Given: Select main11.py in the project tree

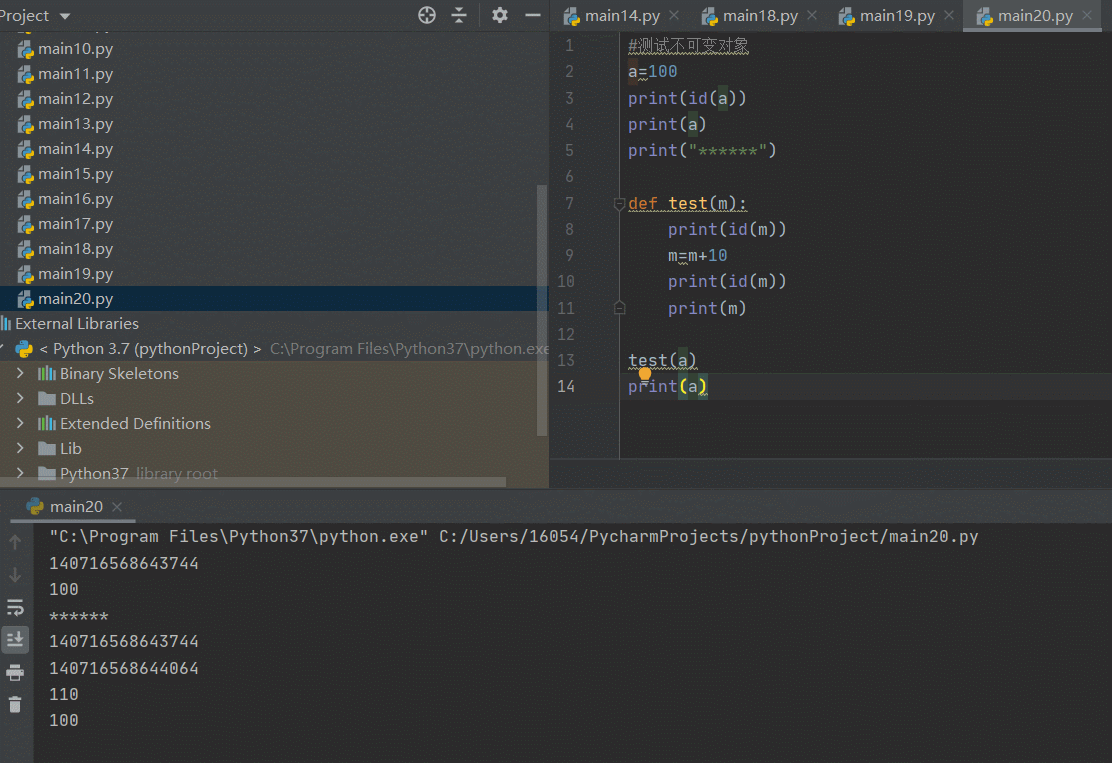Looking at the screenshot, I should (75, 74).
